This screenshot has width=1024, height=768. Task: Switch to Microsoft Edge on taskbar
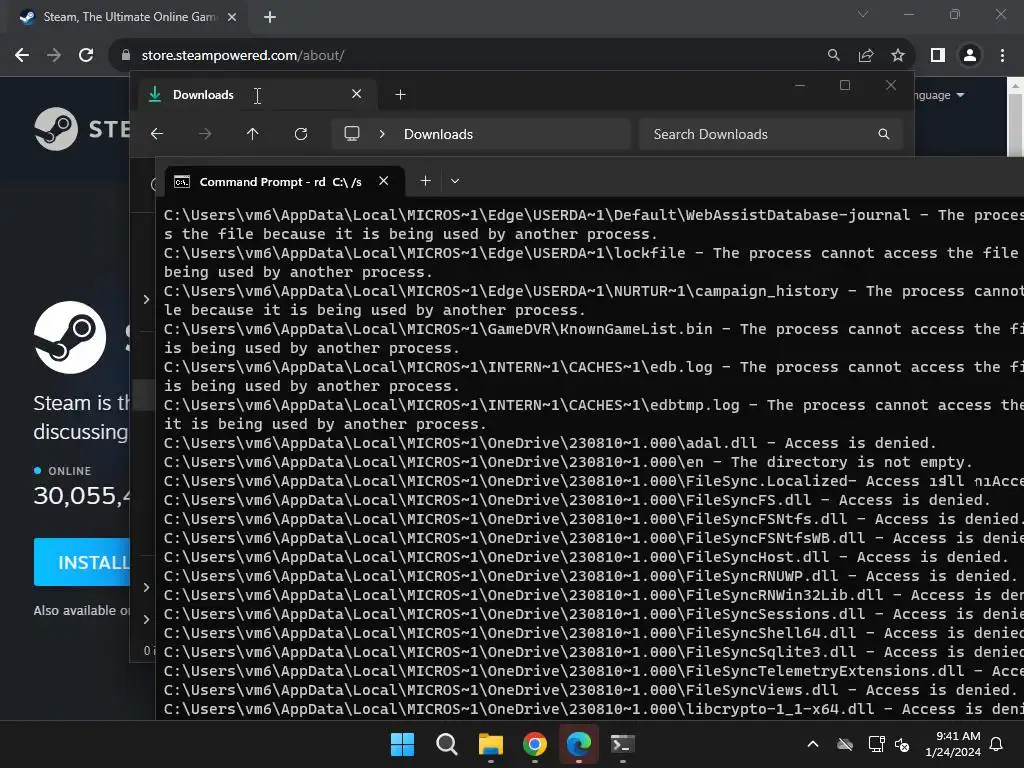(579, 744)
